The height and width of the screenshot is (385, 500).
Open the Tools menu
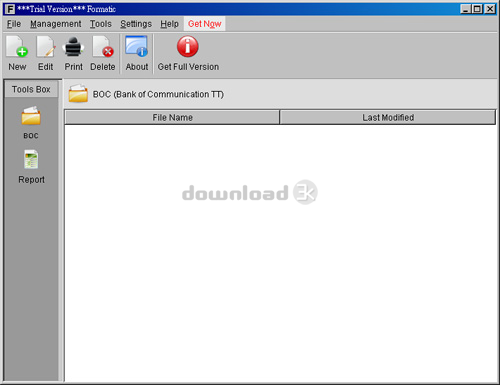pos(101,24)
